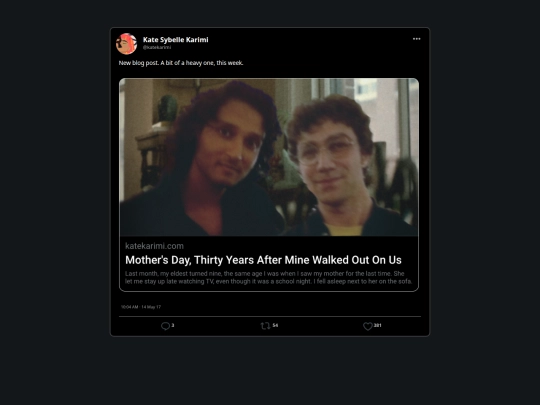
Task: Open the katekarimi.com domain link
Action: (154, 246)
